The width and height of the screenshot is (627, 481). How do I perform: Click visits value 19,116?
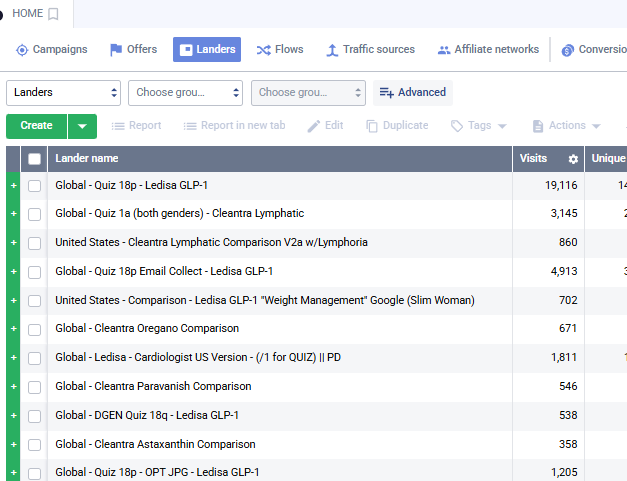(x=561, y=186)
